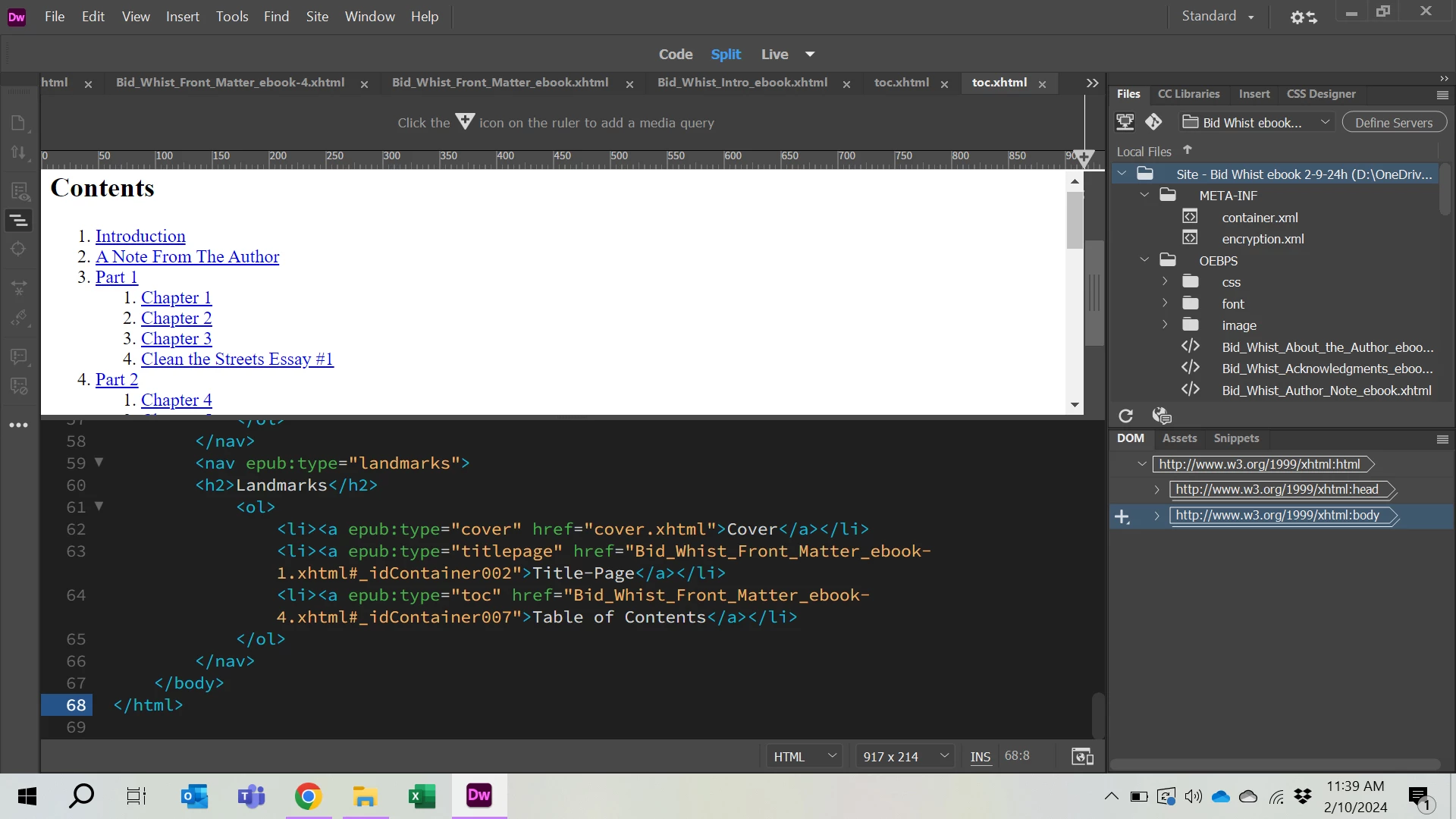The height and width of the screenshot is (819, 1456).
Task: Click the File Management arrows icon
Action: pos(19,152)
